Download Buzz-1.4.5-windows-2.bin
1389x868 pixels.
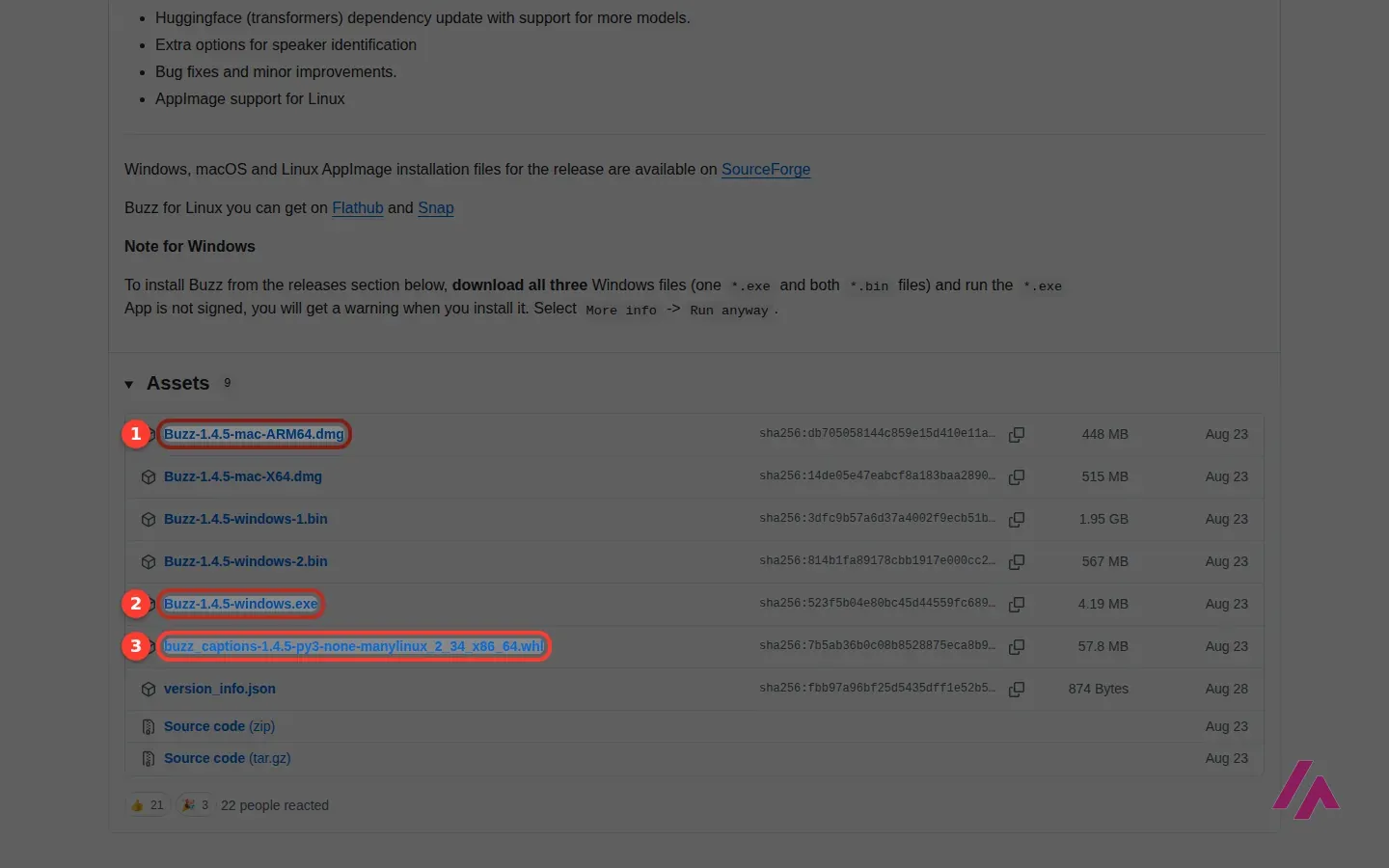(x=246, y=561)
